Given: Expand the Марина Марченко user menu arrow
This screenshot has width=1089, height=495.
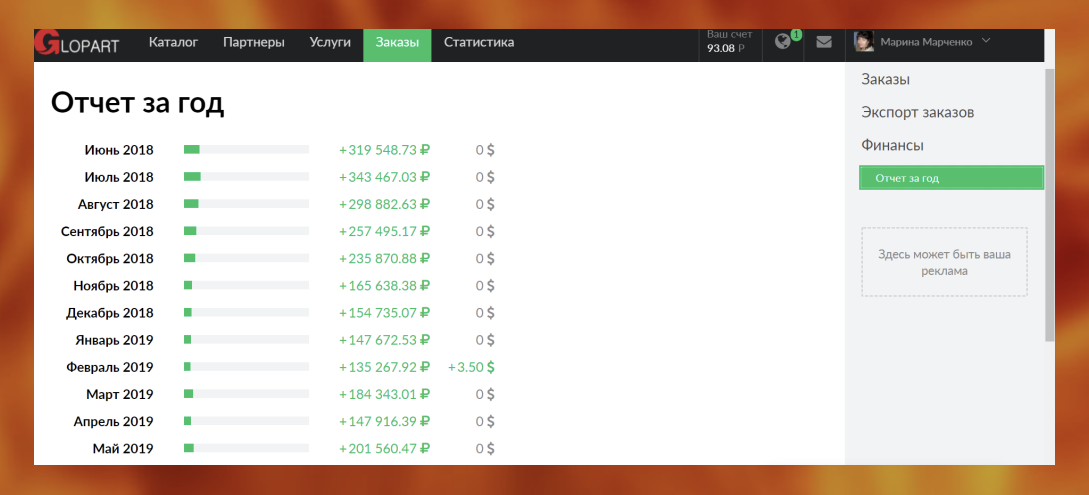Looking at the screenshot, I should click(986, 42).
